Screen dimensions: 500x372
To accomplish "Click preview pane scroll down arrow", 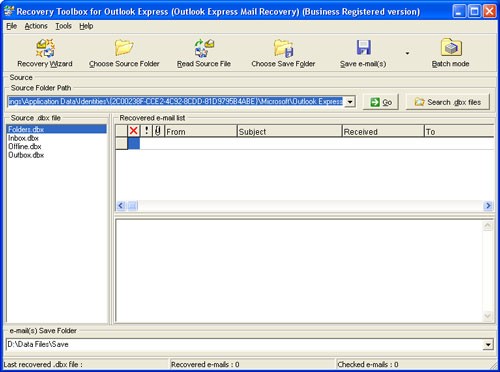I will [488, 315].
